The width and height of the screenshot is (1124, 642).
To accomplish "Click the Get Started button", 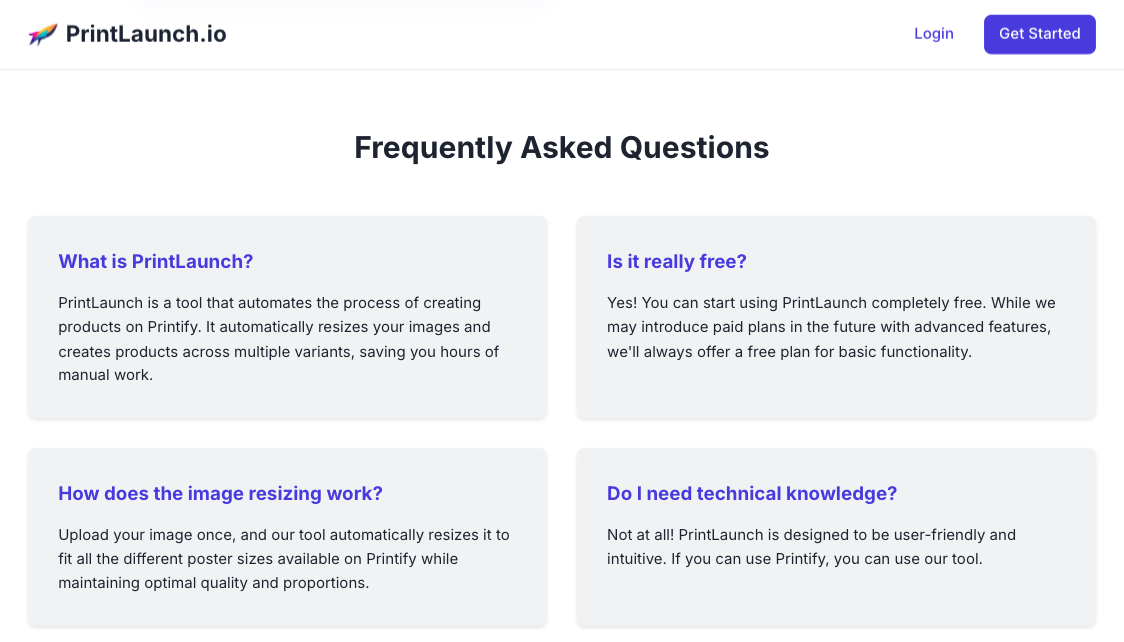I will point(1039,34).
